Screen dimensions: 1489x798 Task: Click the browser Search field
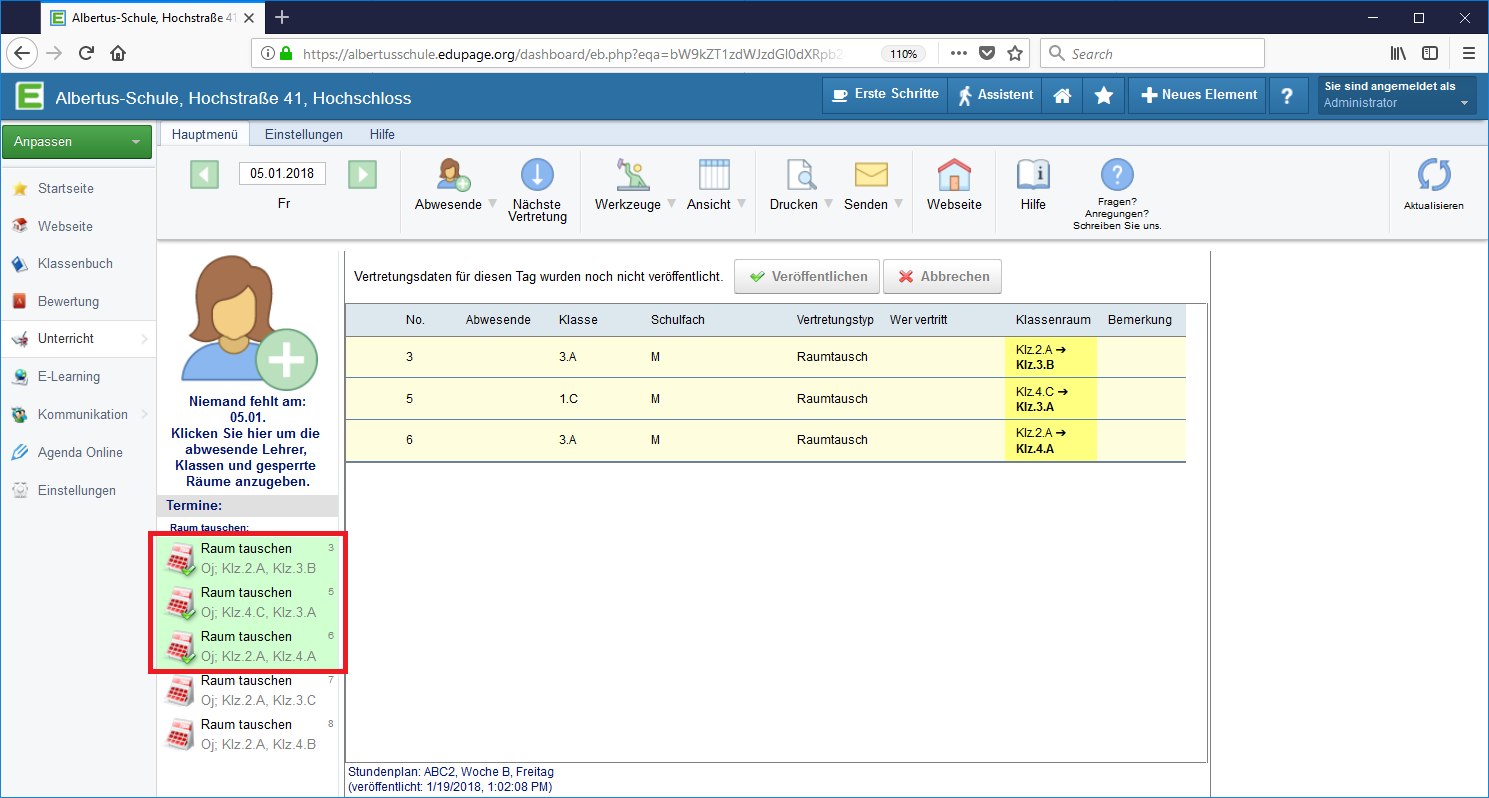pos(1152,54)
